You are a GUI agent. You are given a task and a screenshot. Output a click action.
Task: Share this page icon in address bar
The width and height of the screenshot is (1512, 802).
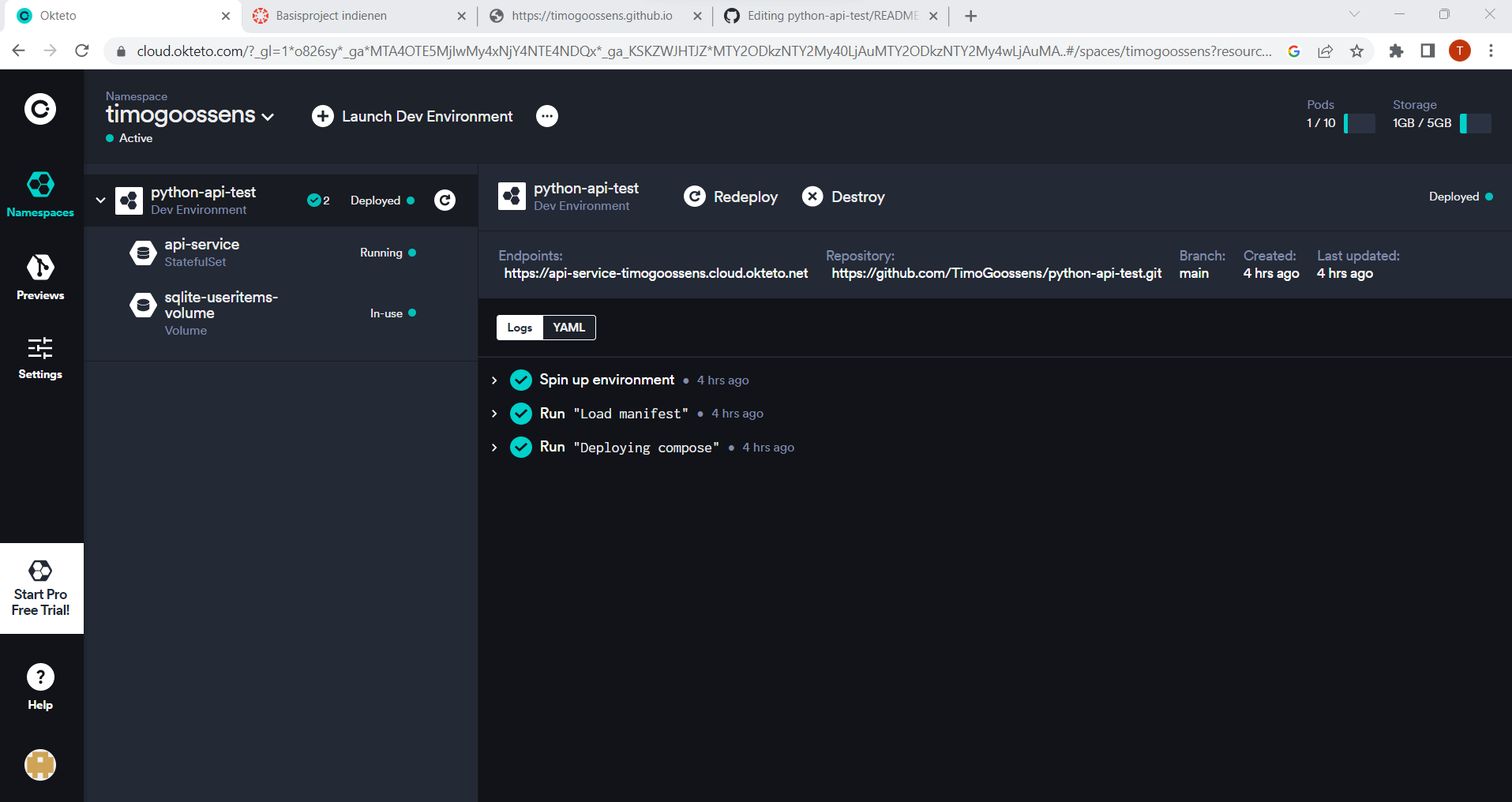(1326, 51)
